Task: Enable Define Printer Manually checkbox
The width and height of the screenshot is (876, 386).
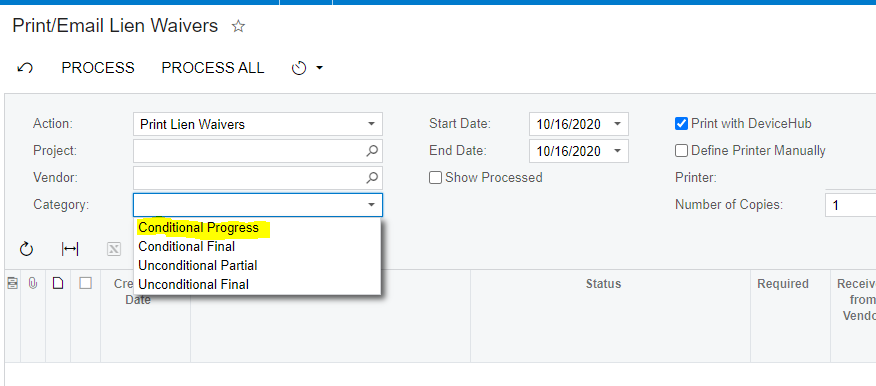Action: (681, 150)
